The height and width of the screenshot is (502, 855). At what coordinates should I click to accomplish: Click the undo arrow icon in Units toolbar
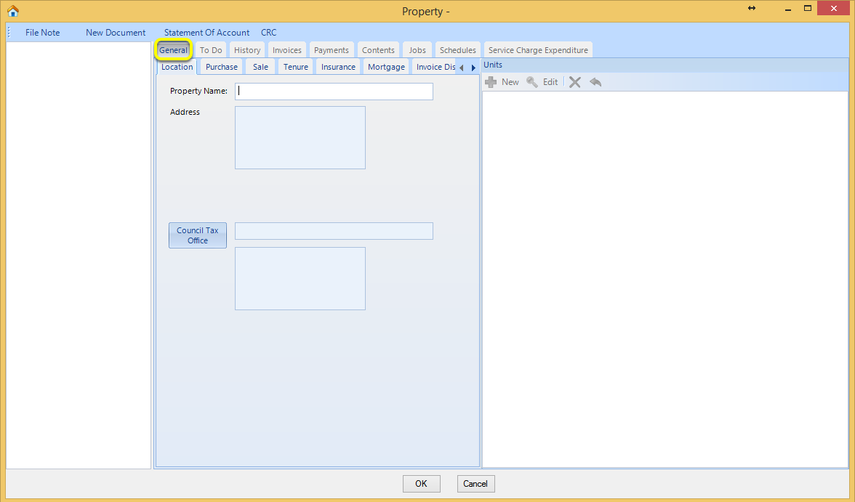point(595,82)
